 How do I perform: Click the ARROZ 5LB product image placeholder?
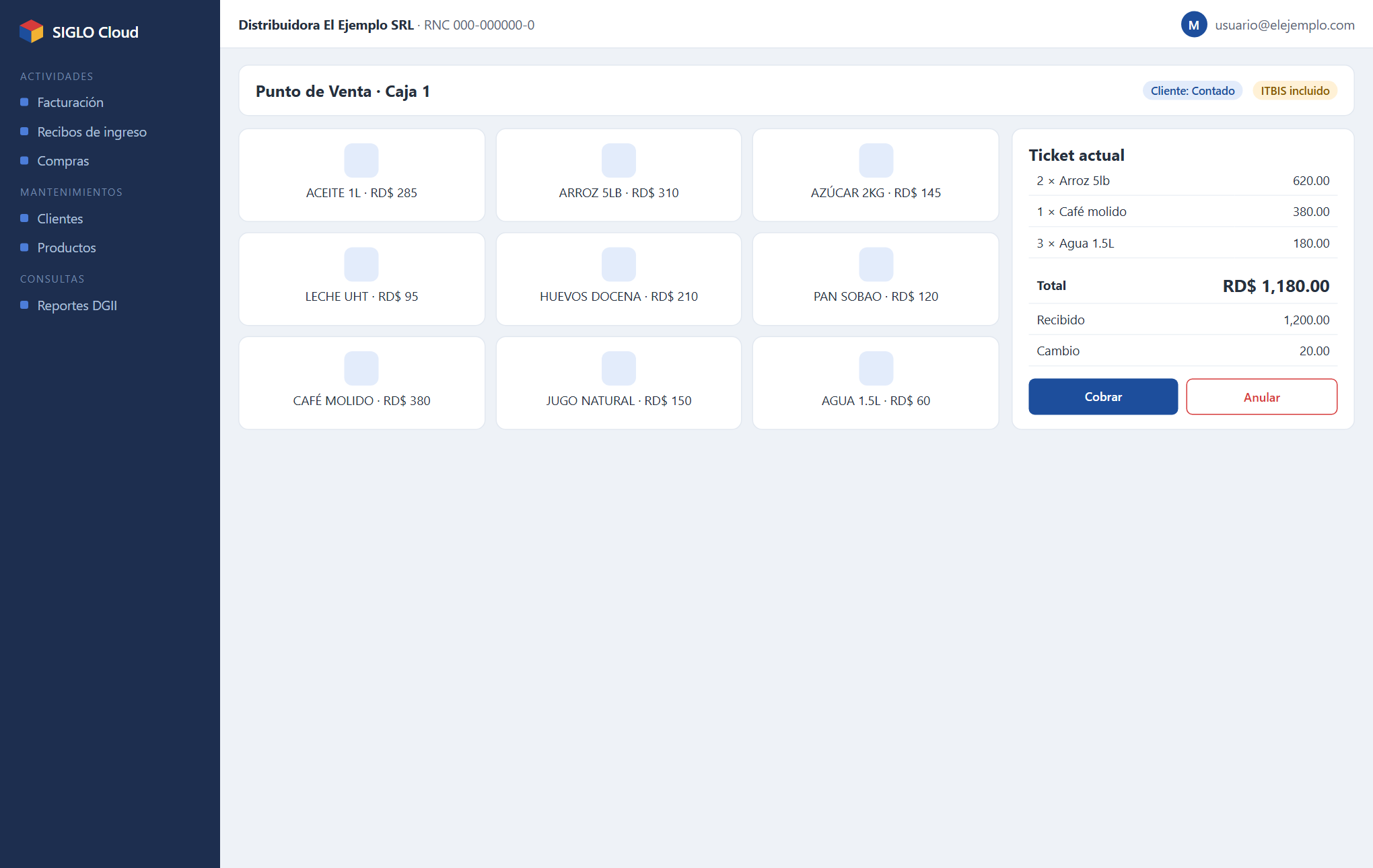(619, 160)
